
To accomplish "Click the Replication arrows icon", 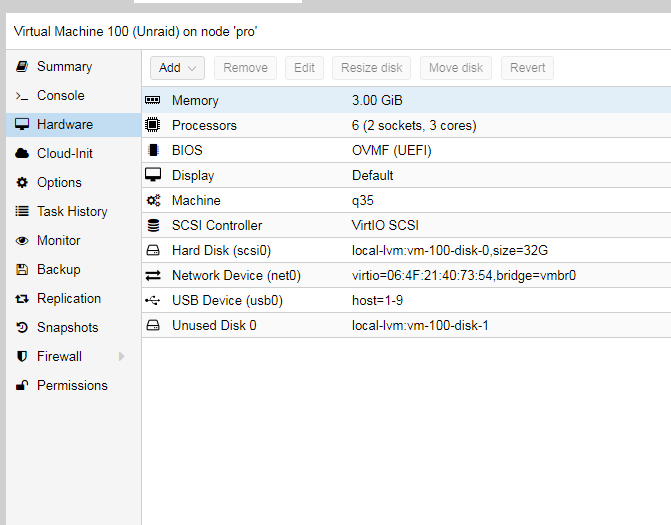I will [x=22, y=299].
